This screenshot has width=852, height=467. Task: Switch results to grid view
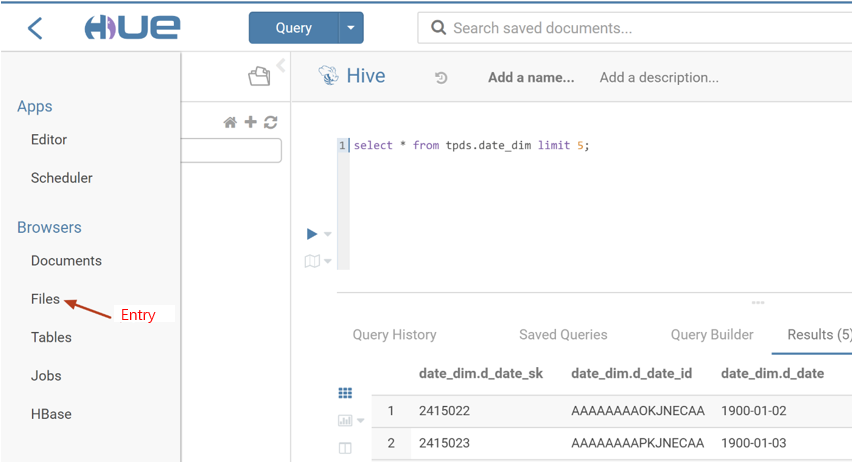coord(345,394)
